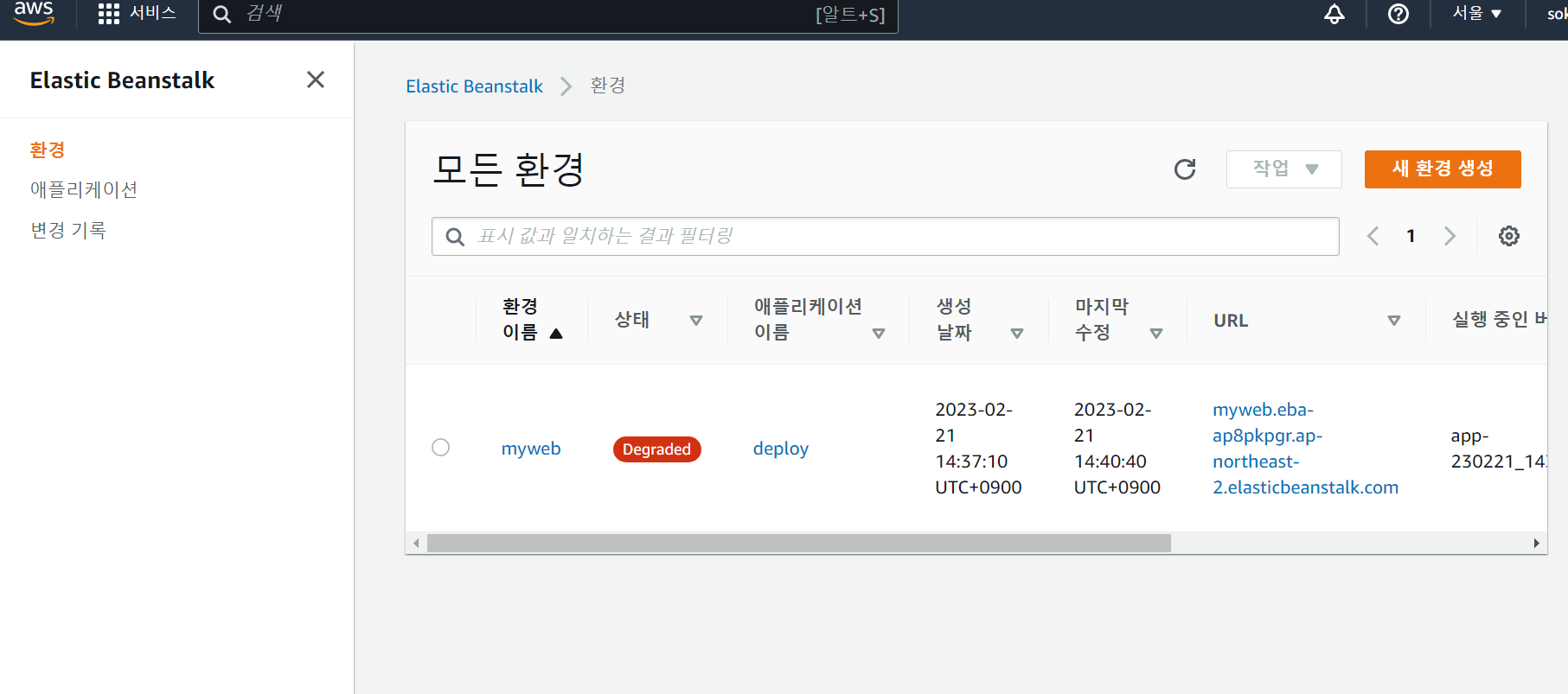
Task: Click the magnifier icon in top search bar
Action: (x=222, y=15)
